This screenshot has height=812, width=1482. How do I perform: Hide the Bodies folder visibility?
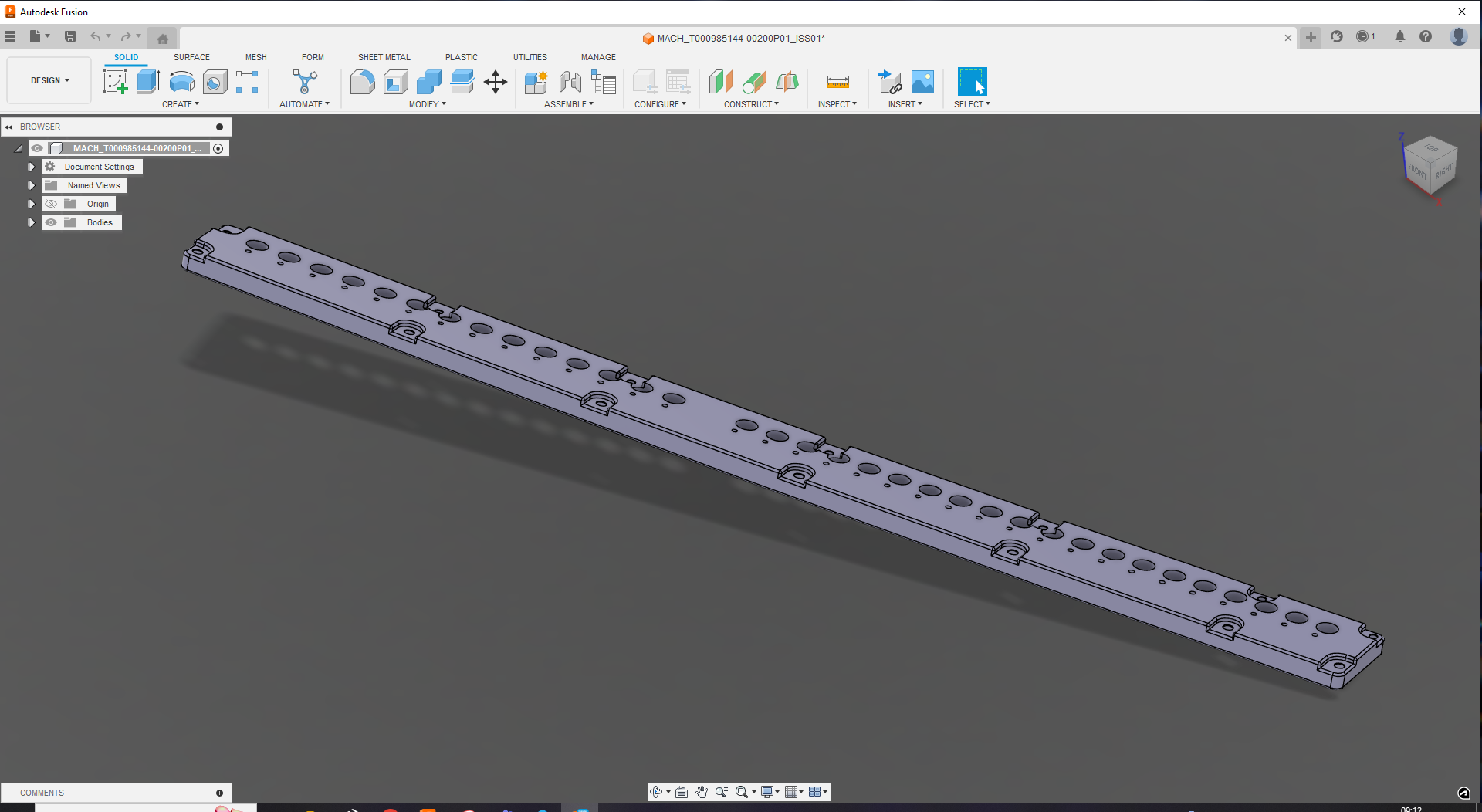click(x=52, y=222)
